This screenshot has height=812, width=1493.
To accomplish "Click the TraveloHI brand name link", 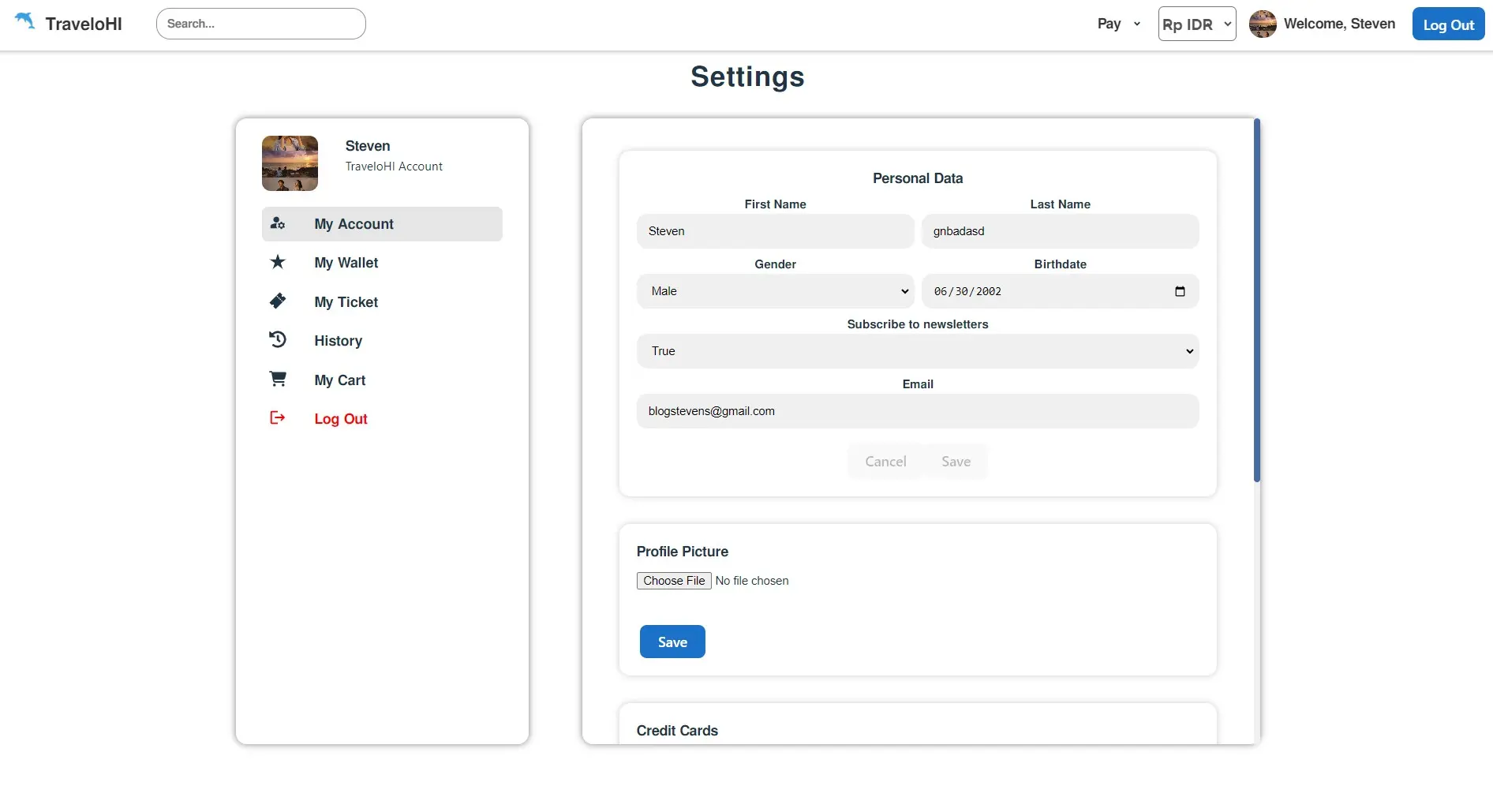I will [84, 24].
